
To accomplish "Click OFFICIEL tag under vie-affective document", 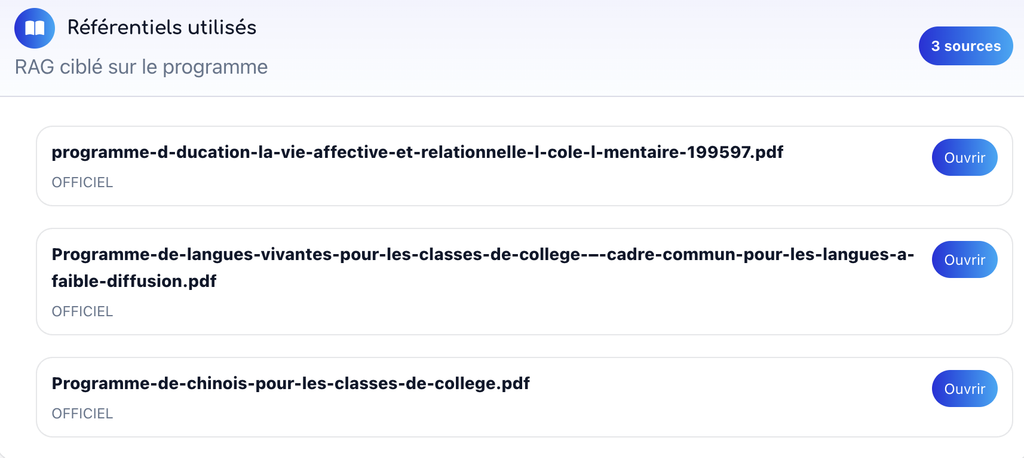I will click(82, 182).
